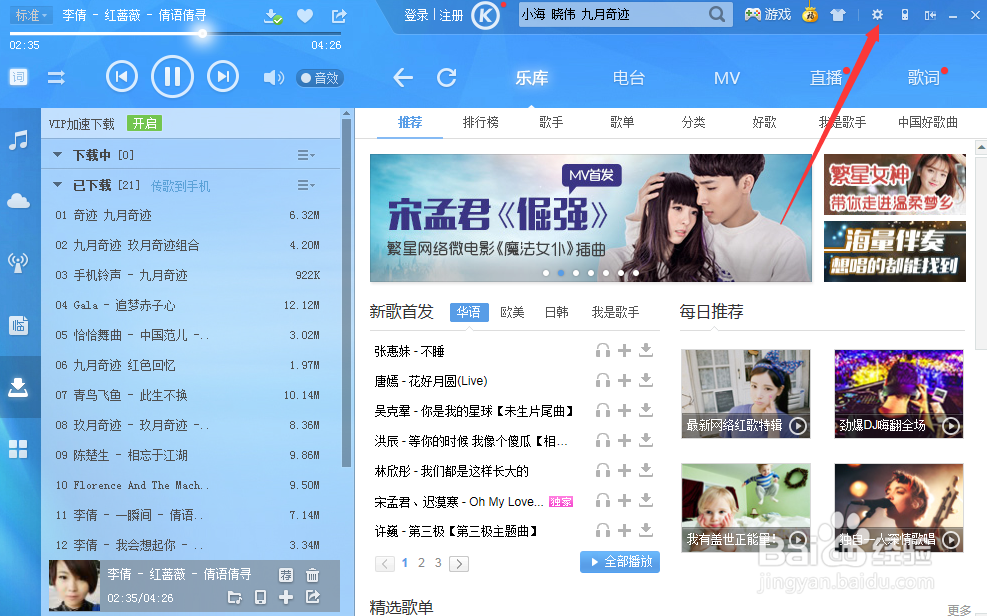Open cloud music sidebar icon
Image resolution: width=987 pixels, height=616 pixels.
(x=18, y=201)
